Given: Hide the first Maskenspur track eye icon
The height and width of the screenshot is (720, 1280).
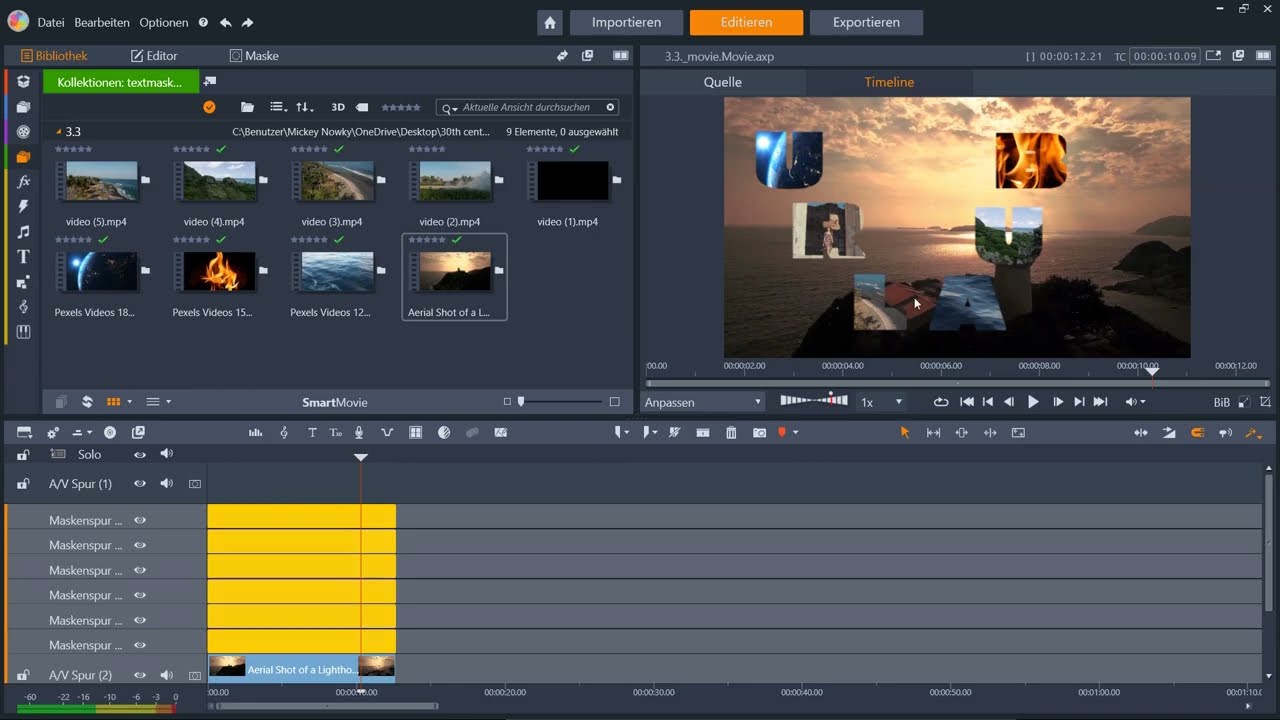Looking at the screenshot, I should click(x=140, y=520).
